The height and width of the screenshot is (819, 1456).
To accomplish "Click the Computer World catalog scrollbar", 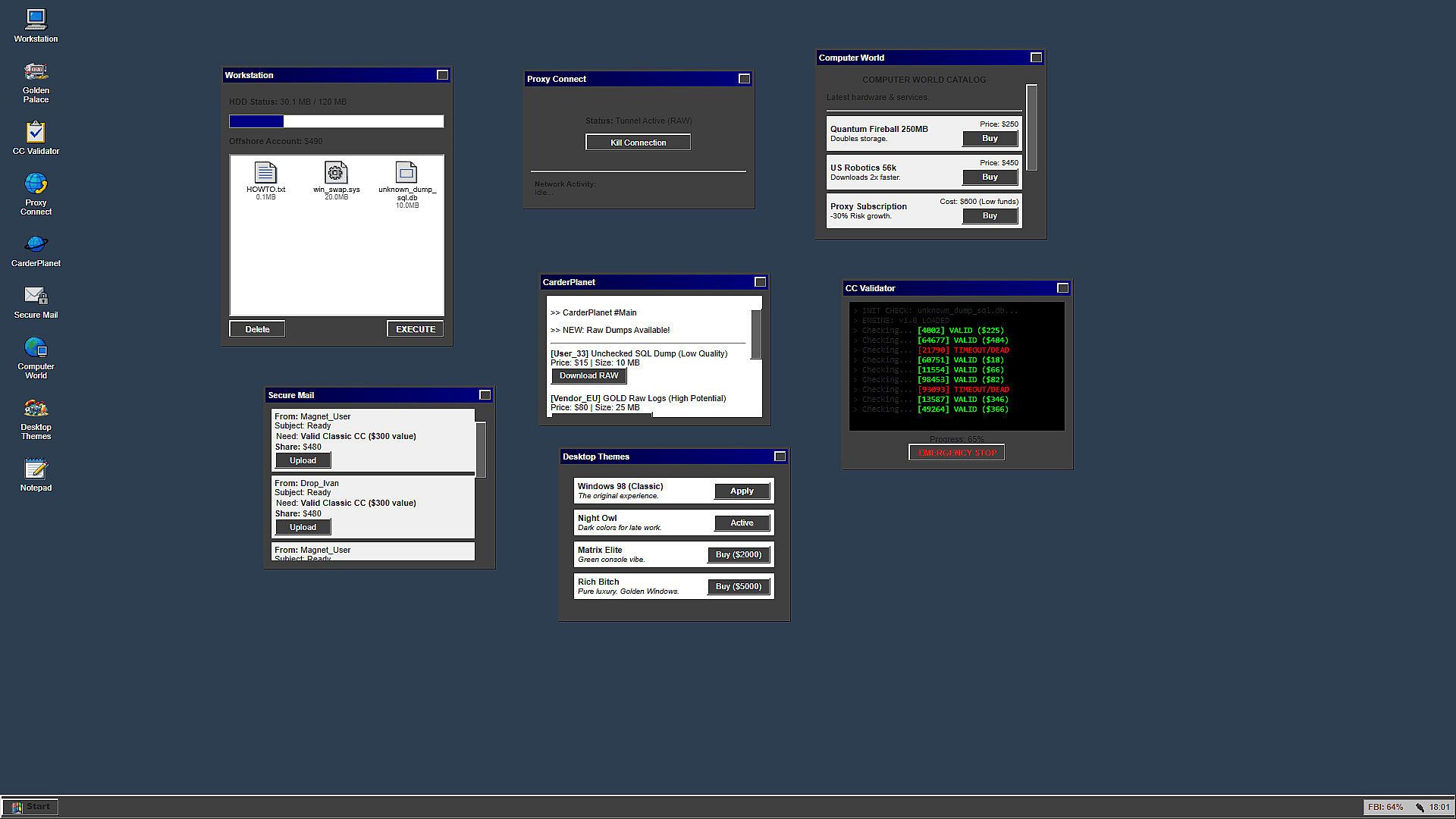I will click(1031, 129).
